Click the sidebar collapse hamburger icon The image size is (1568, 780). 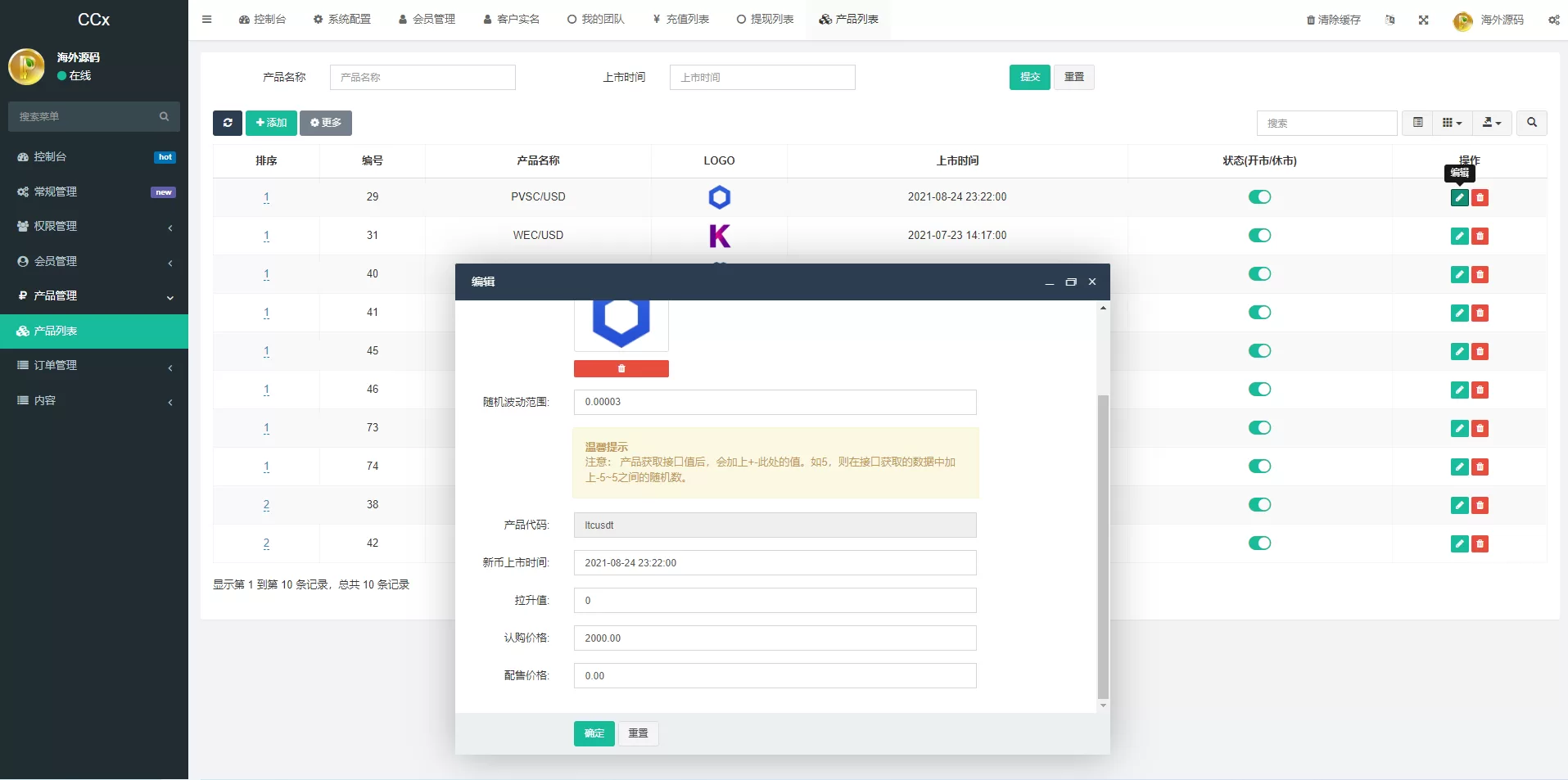click(207, 20)
